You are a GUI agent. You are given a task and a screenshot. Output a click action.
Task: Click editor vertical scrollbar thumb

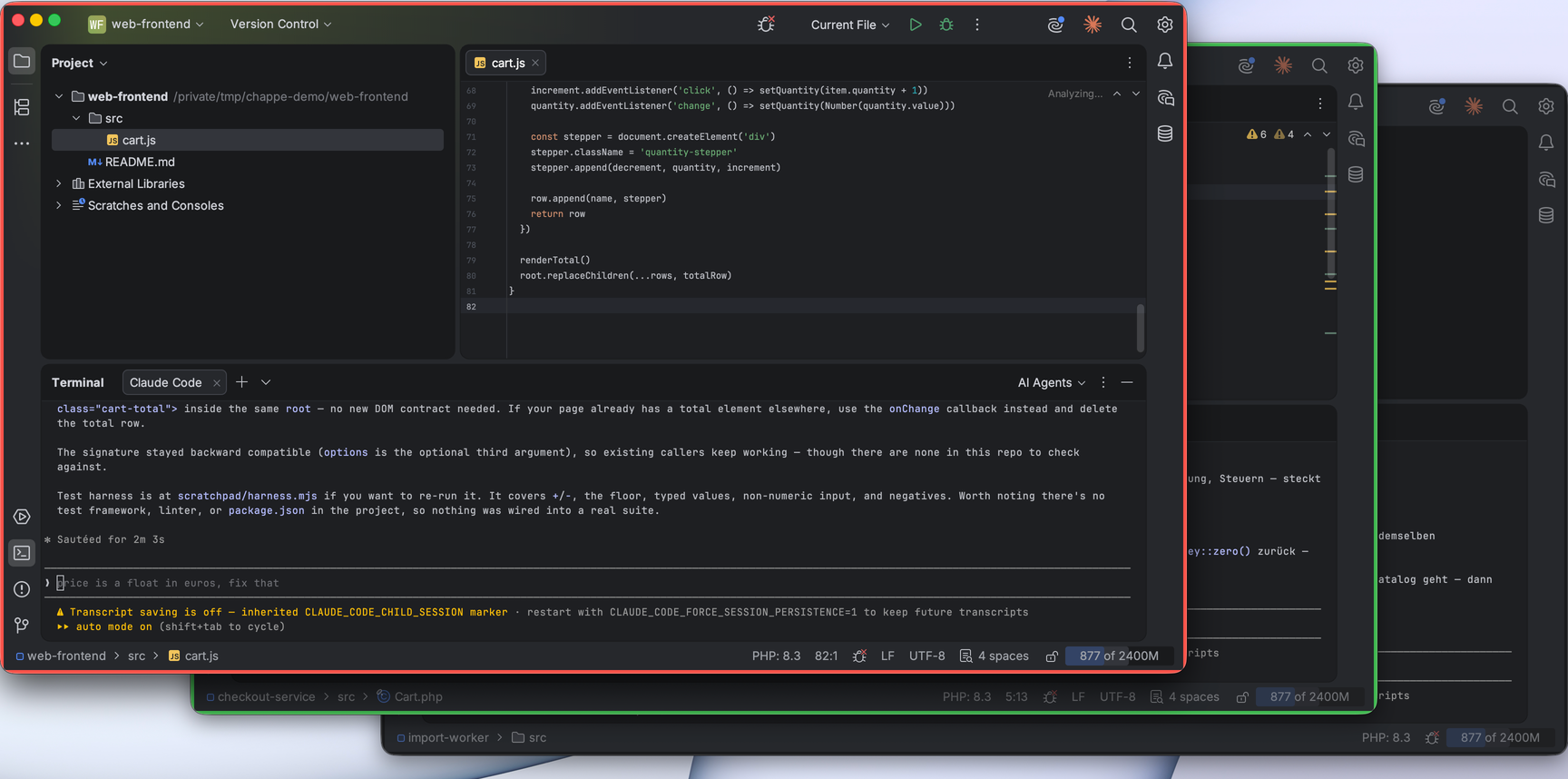pyautogui.click(x=1141, y=328)
